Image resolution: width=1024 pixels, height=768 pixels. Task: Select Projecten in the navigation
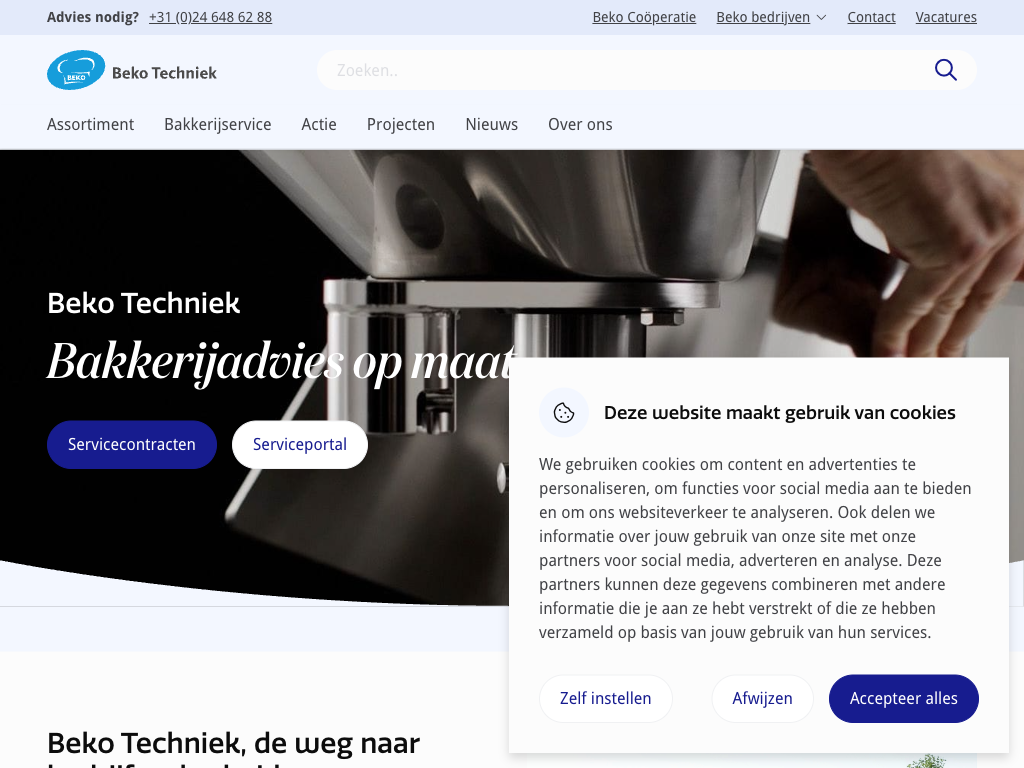[x=400, y=124]
